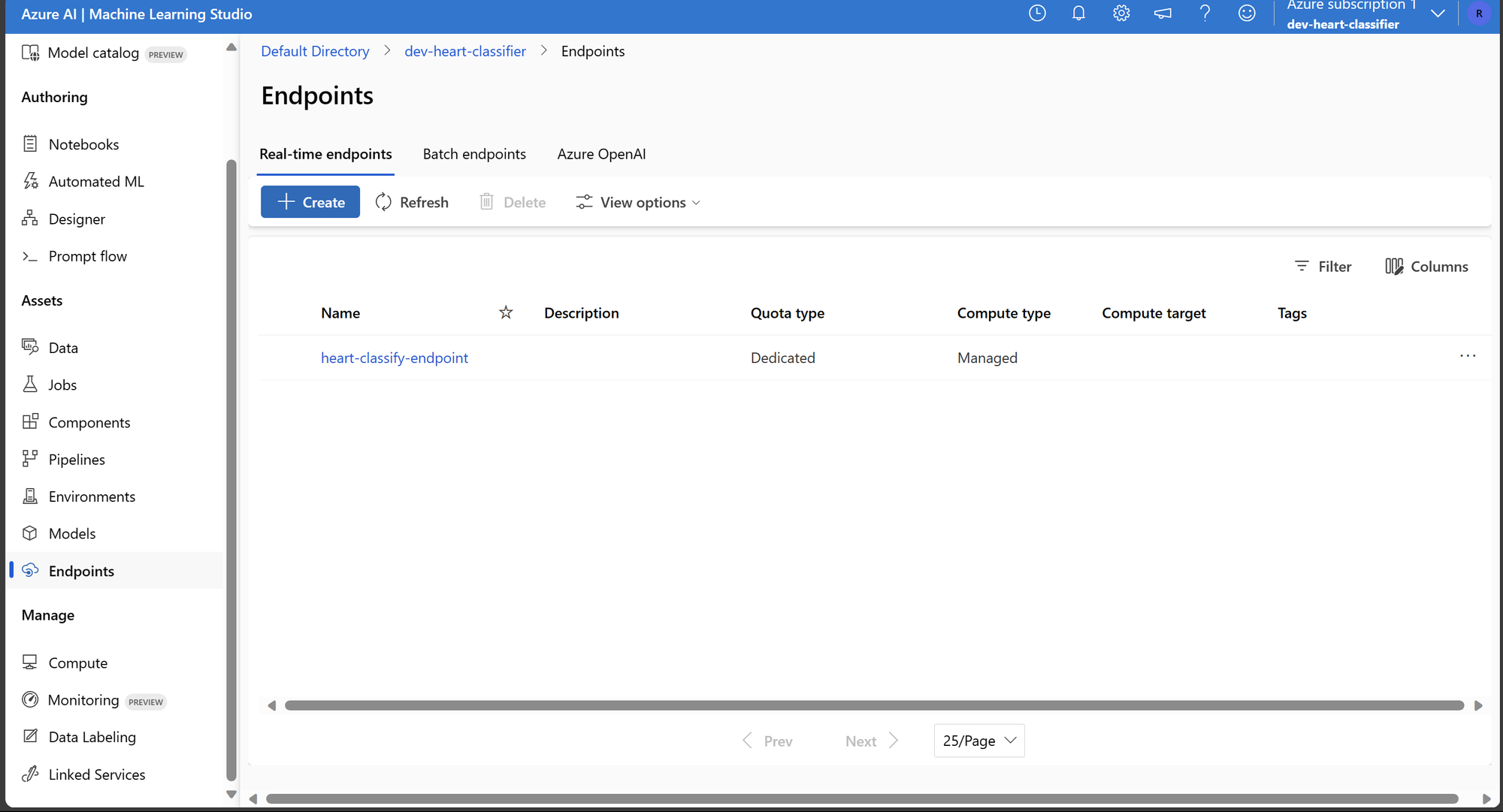Click the Pipelines icon in sidebar

click(x=31, y=459)
